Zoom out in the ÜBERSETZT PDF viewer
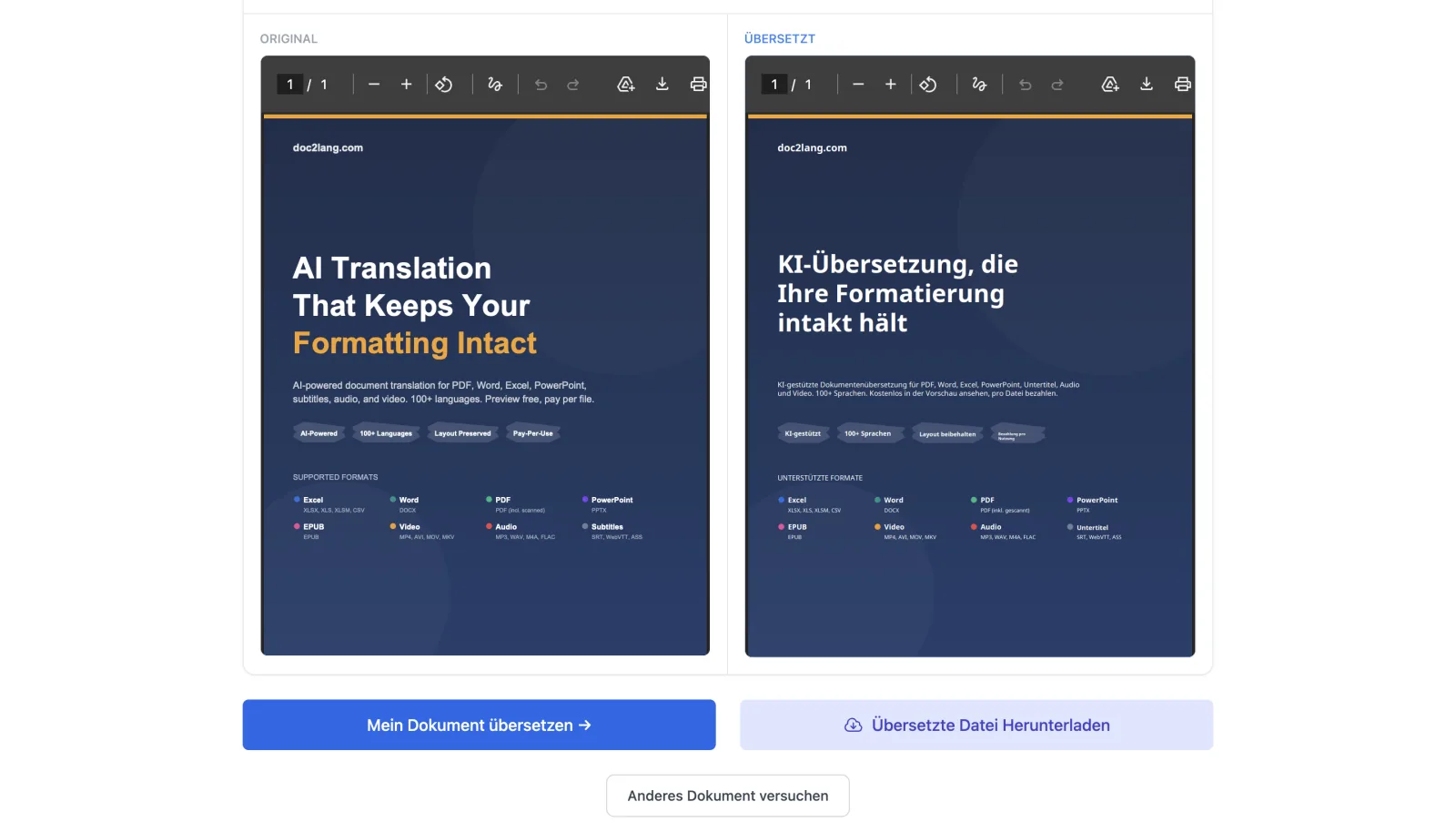 [858, 85]
